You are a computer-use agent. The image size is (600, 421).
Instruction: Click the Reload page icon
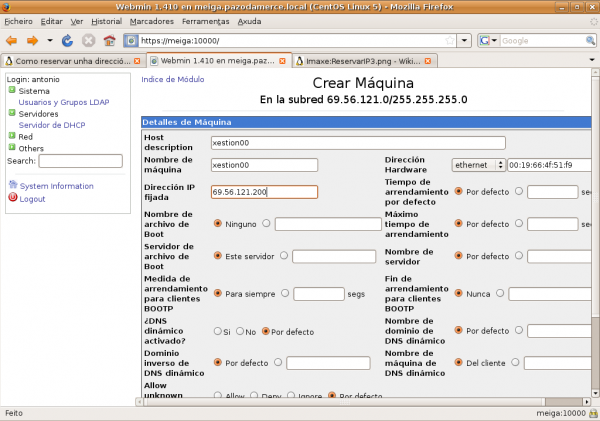[67, 41]
